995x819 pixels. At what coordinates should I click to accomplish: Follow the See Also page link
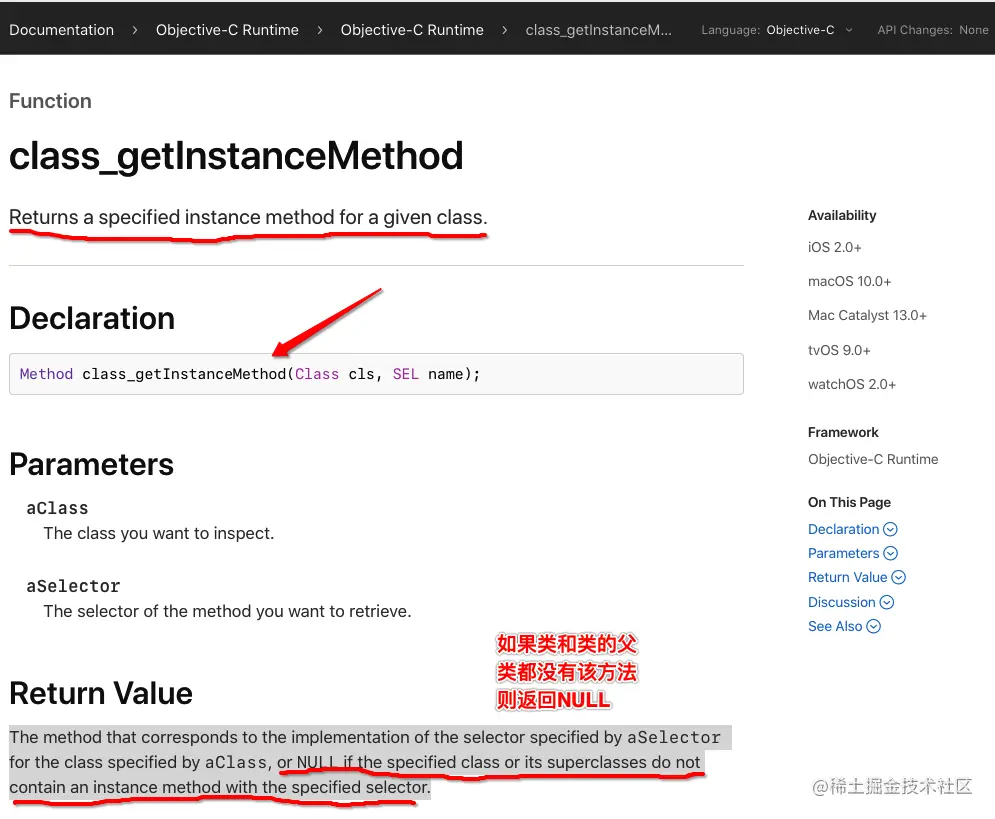click(x=835, y=626)
